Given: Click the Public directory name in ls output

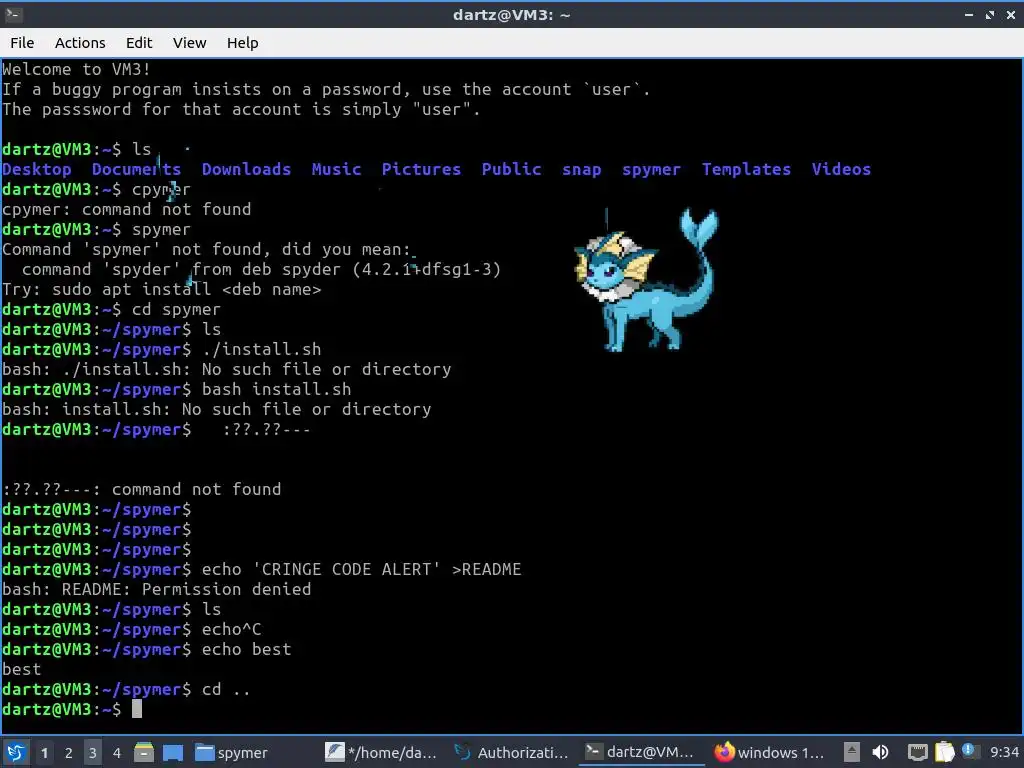Looking at the screenshot, I should tap(511, 169).
